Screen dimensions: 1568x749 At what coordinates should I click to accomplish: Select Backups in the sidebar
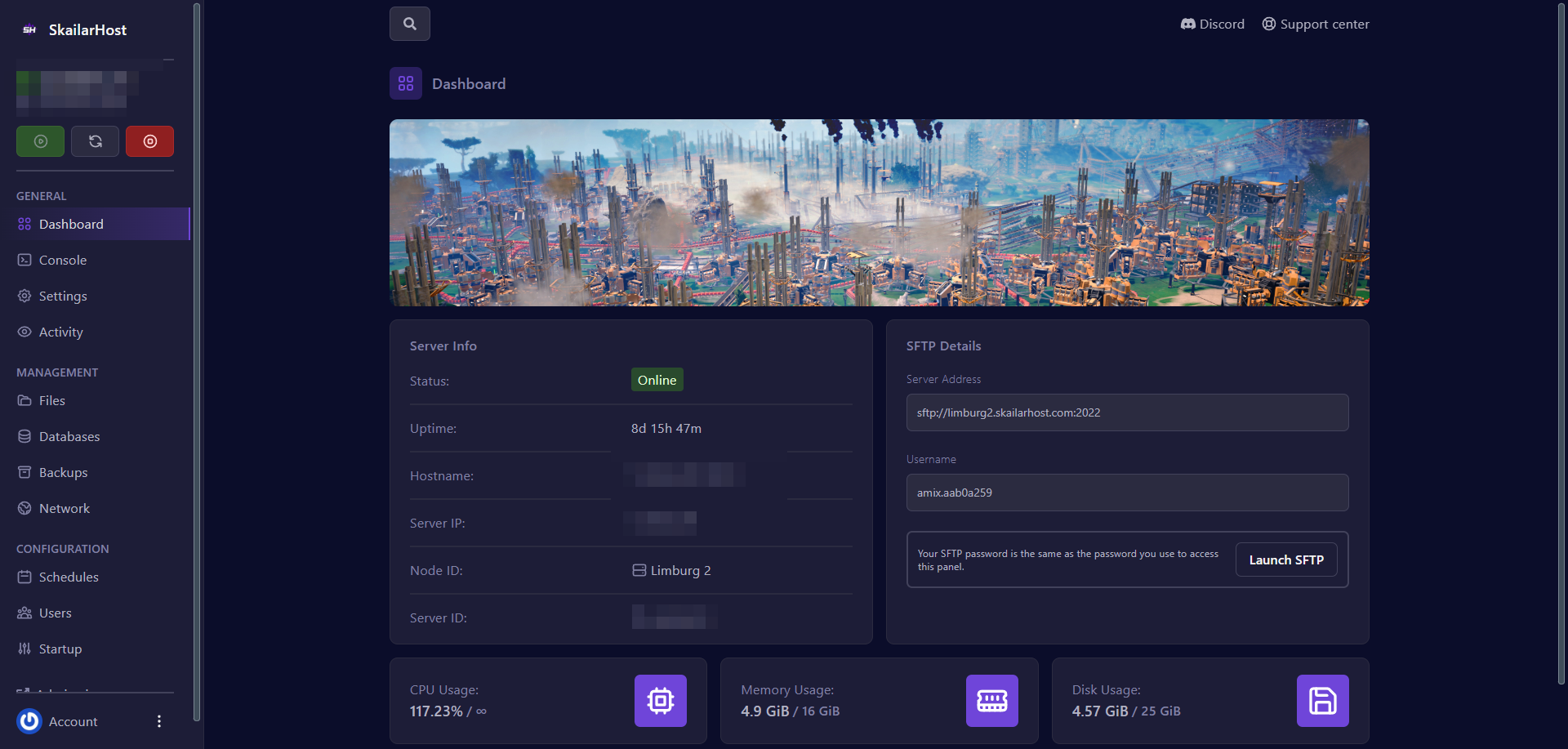click(63, 472)
